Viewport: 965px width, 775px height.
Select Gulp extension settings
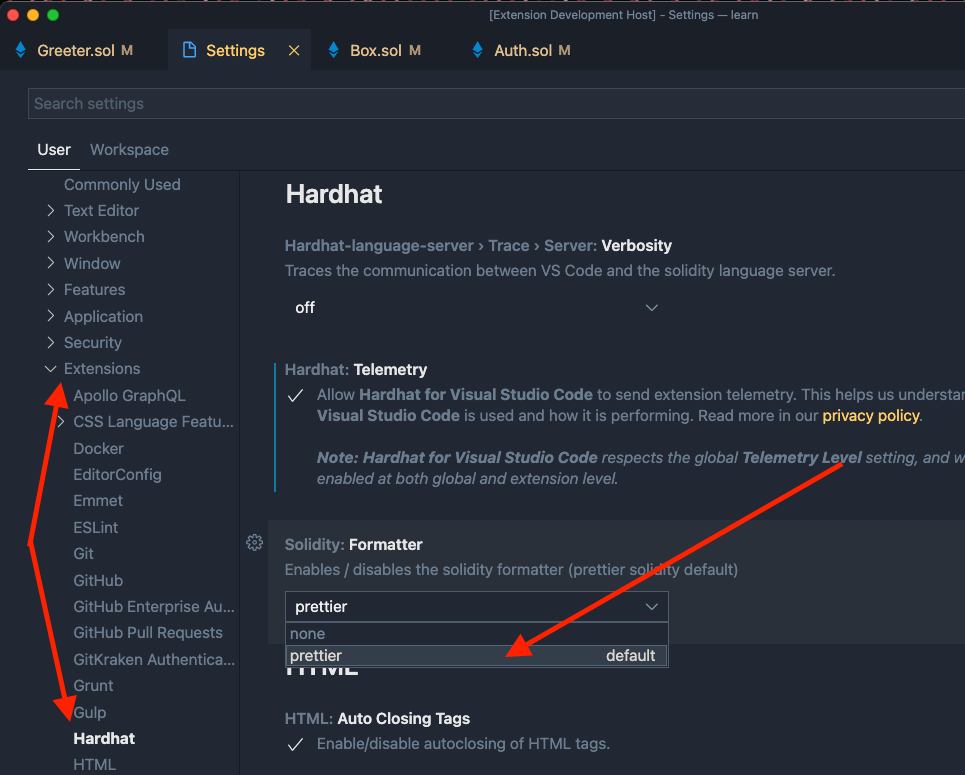pos(90,712)
